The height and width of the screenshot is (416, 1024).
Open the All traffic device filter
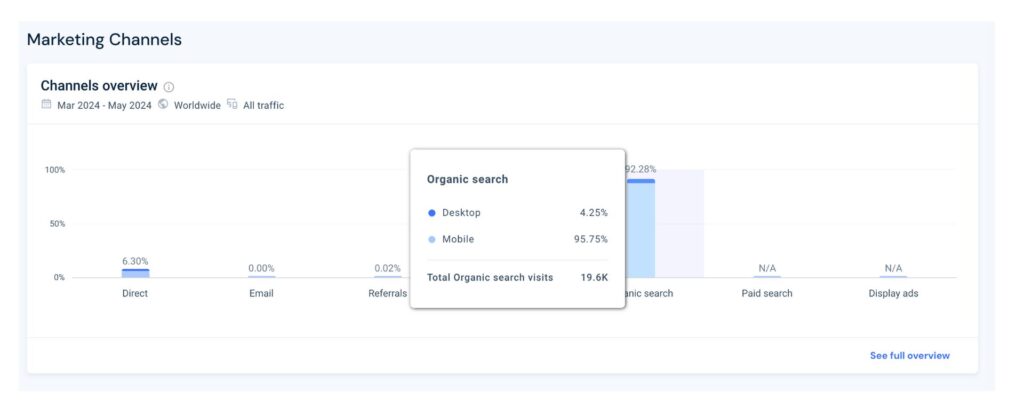[263, 105]
